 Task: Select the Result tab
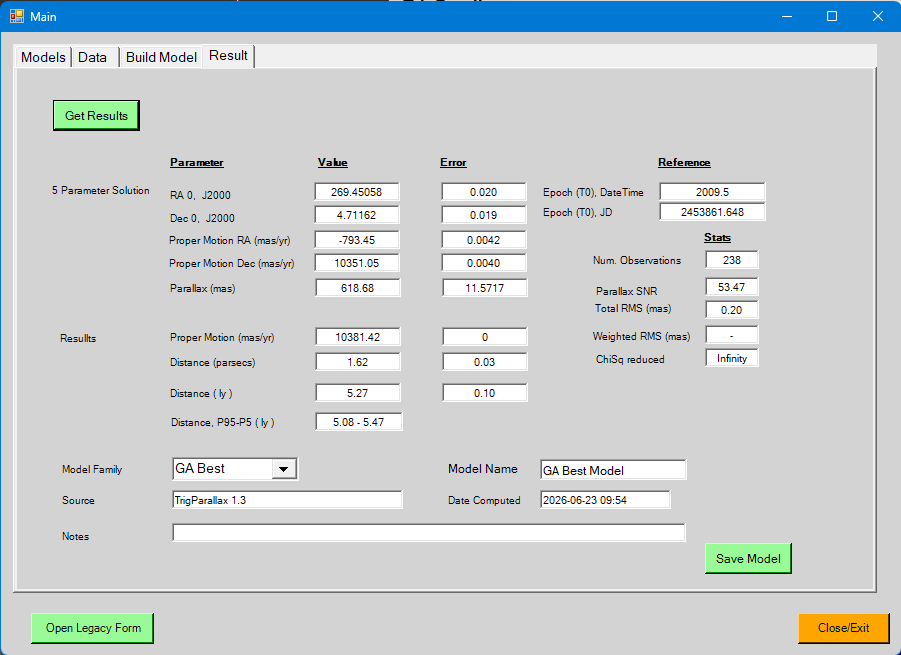click(x=228, y=56)
